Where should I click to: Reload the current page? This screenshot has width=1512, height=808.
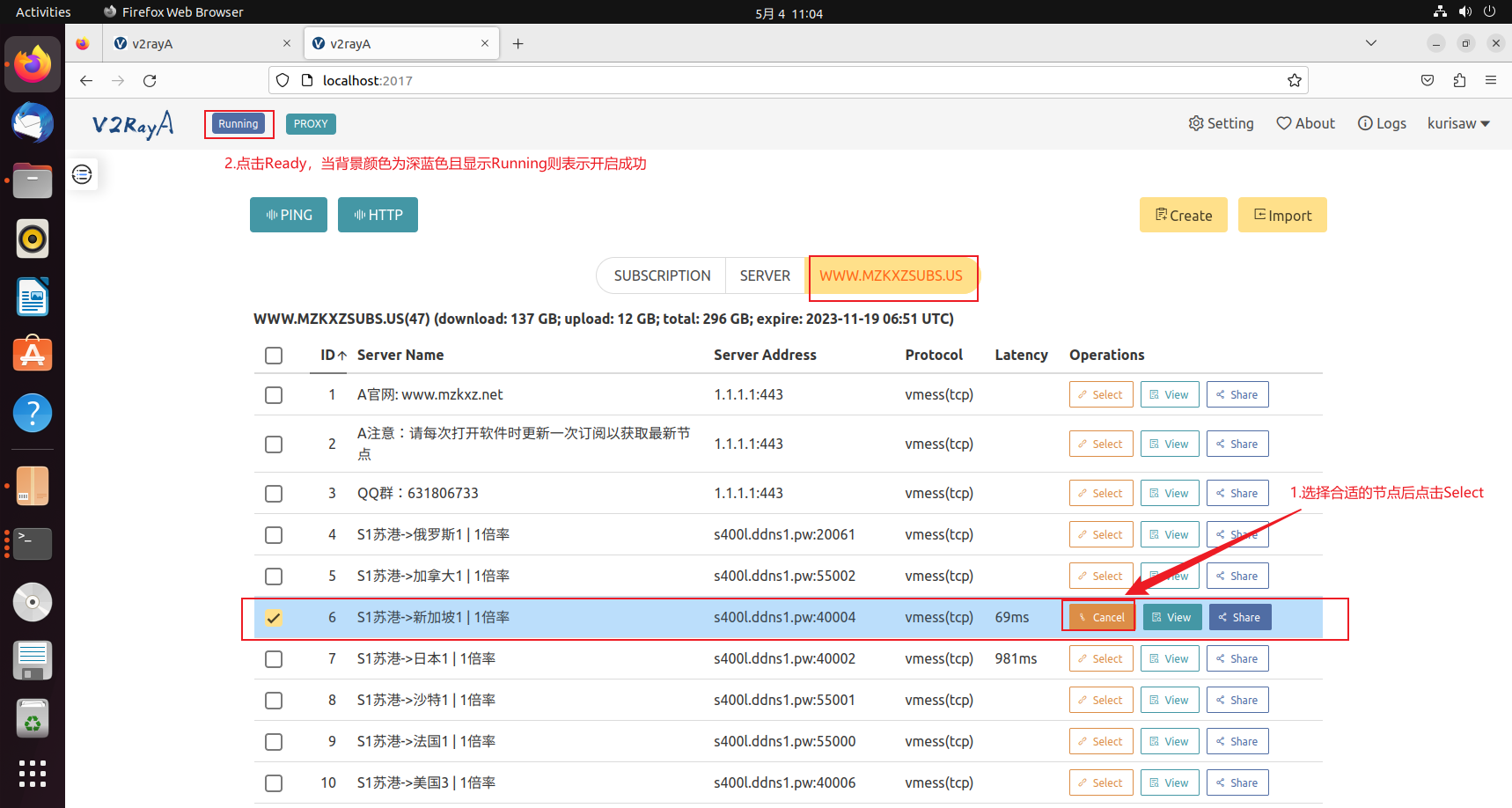(x=150, y=81)
